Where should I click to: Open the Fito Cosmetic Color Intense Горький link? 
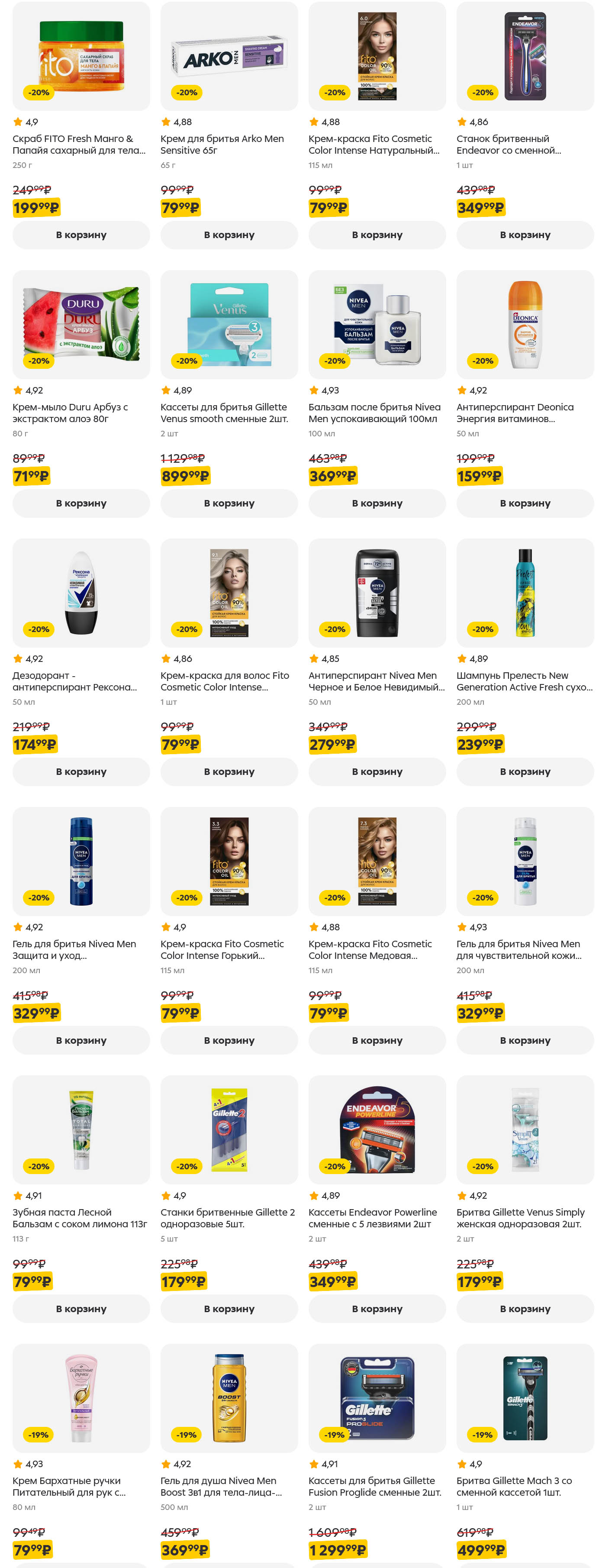tap(222, 949)
